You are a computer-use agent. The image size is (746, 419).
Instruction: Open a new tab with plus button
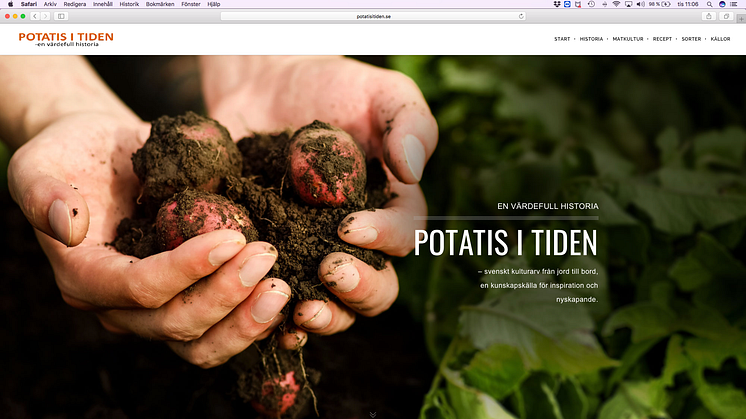tap(739, 16)
